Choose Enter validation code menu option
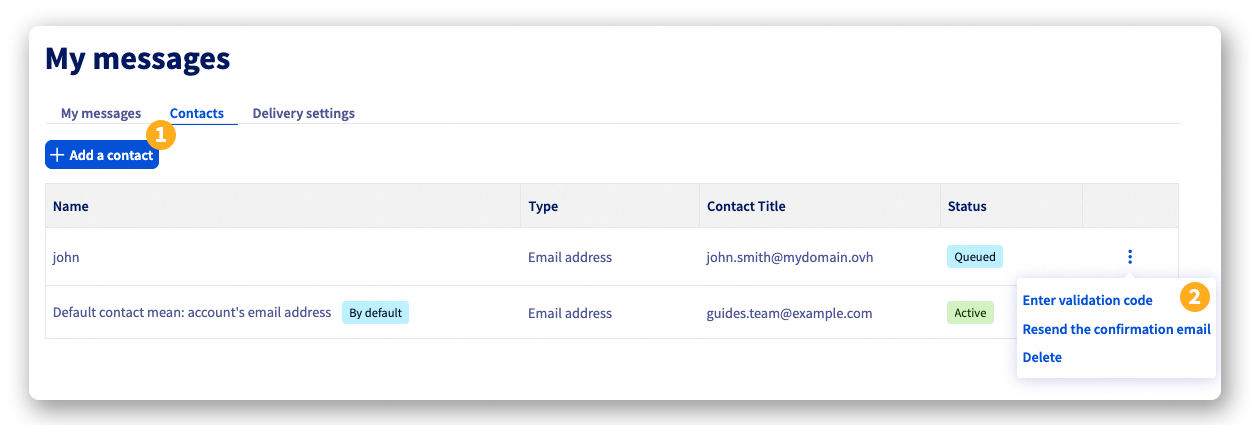1250x425 pixels. click(x=1087, y=300)
